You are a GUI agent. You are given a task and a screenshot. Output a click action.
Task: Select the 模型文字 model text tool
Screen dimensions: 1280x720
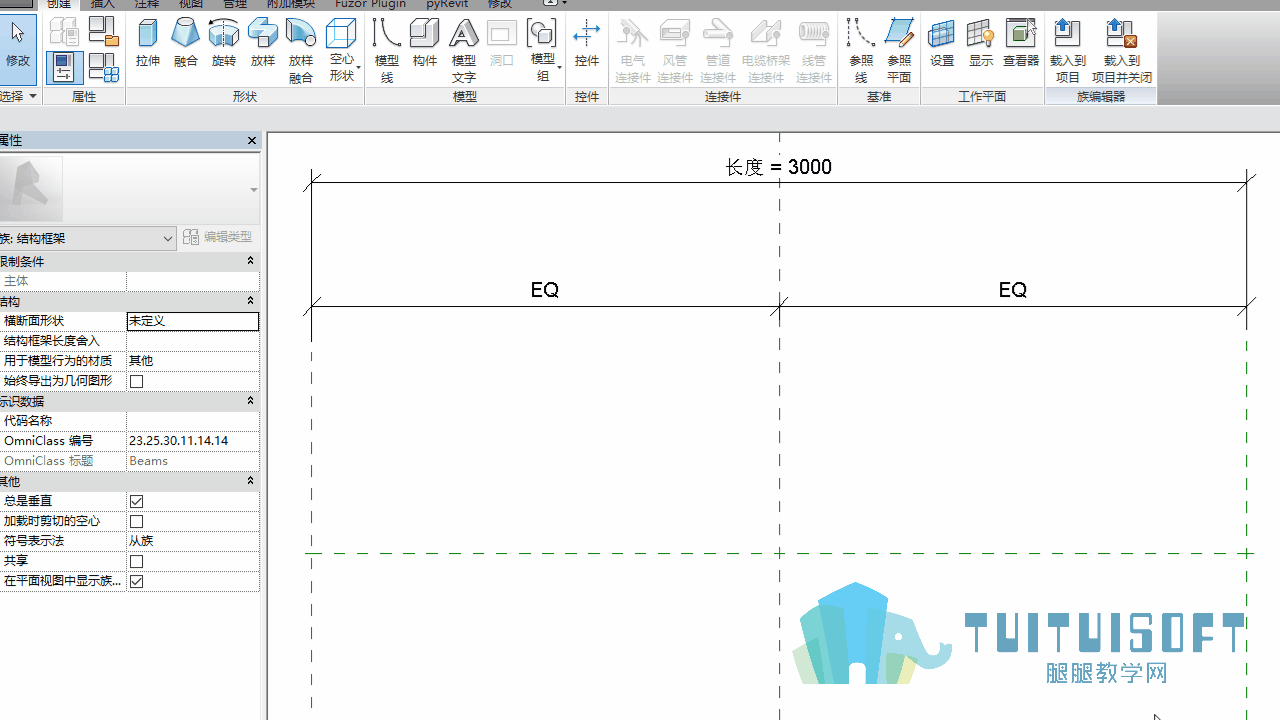click(x=464, y=50)
